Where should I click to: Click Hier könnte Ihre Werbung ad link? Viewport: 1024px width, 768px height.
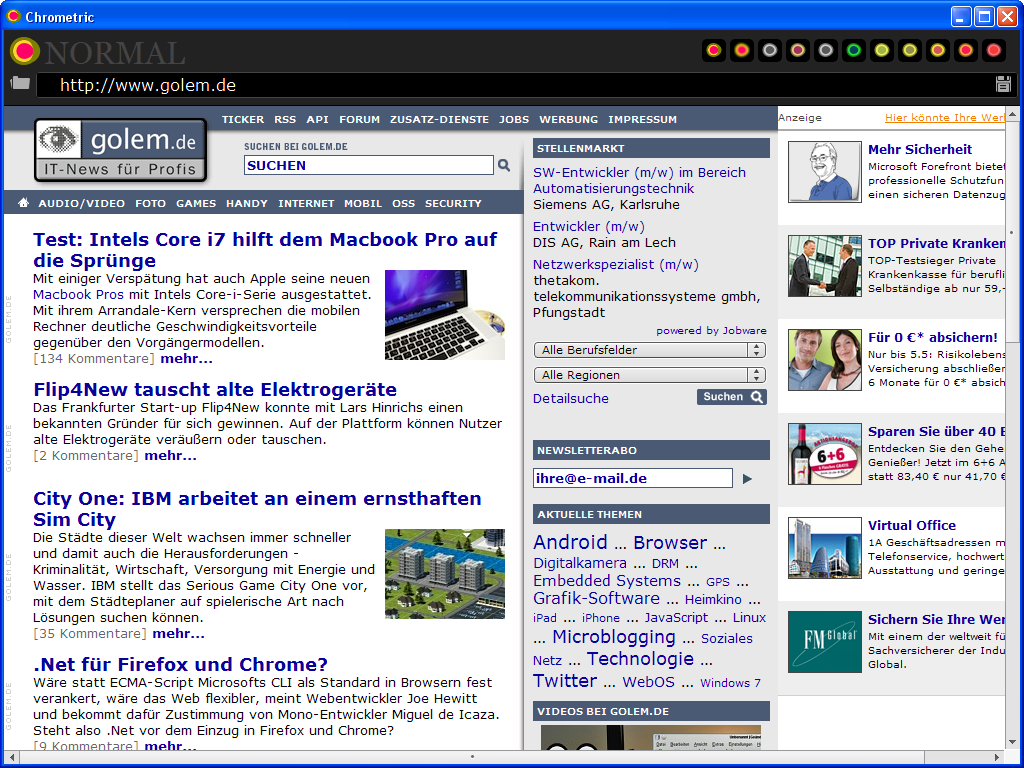point(944,118)
